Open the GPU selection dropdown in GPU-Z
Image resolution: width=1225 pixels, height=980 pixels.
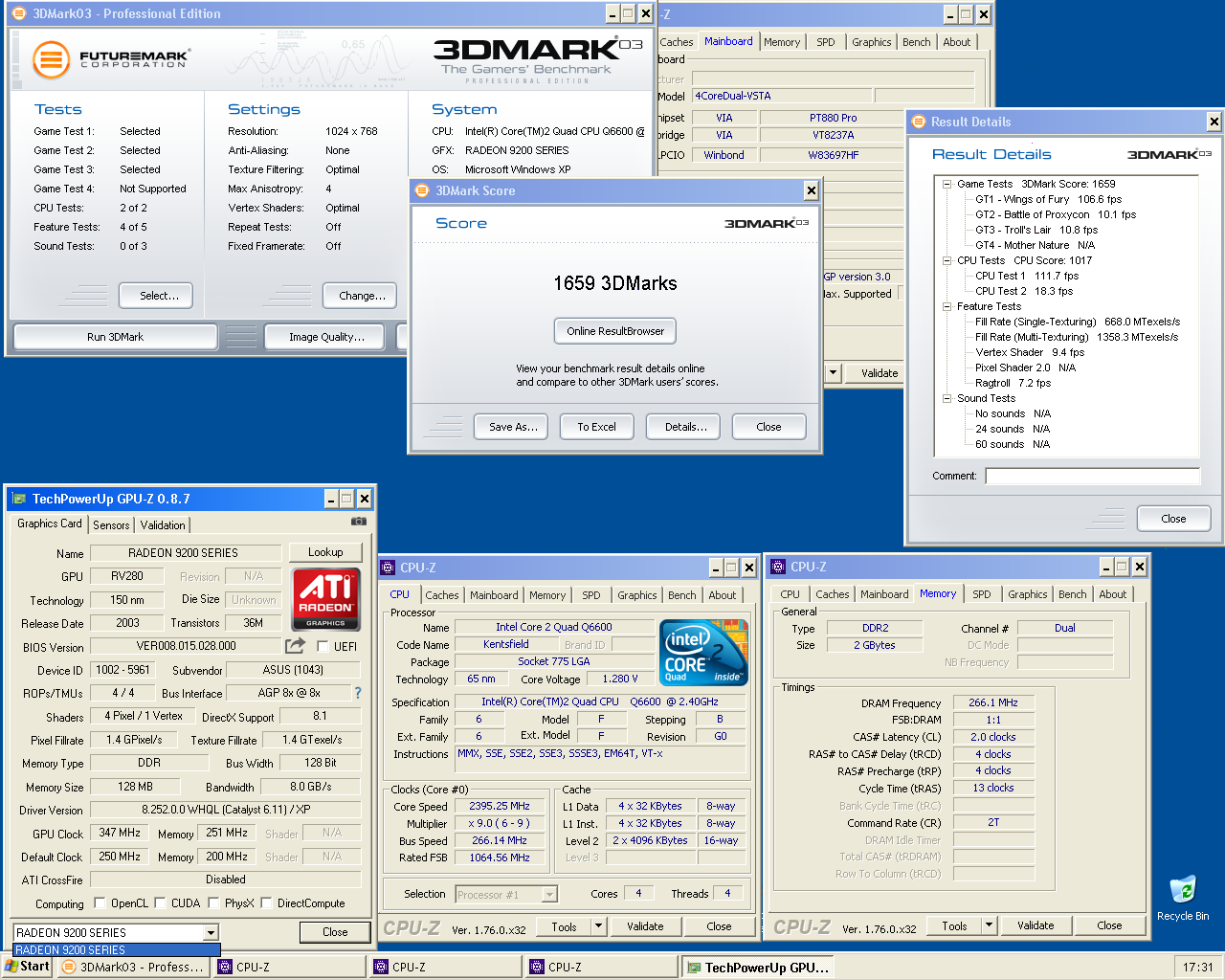(211, 932)
